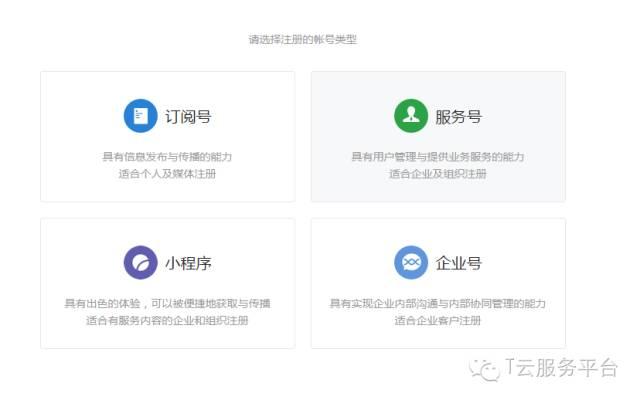The image size is (640, 400).
Task: Click text 适合企业及组织注册
Action: pyautogui.click(x=438, y=174)
